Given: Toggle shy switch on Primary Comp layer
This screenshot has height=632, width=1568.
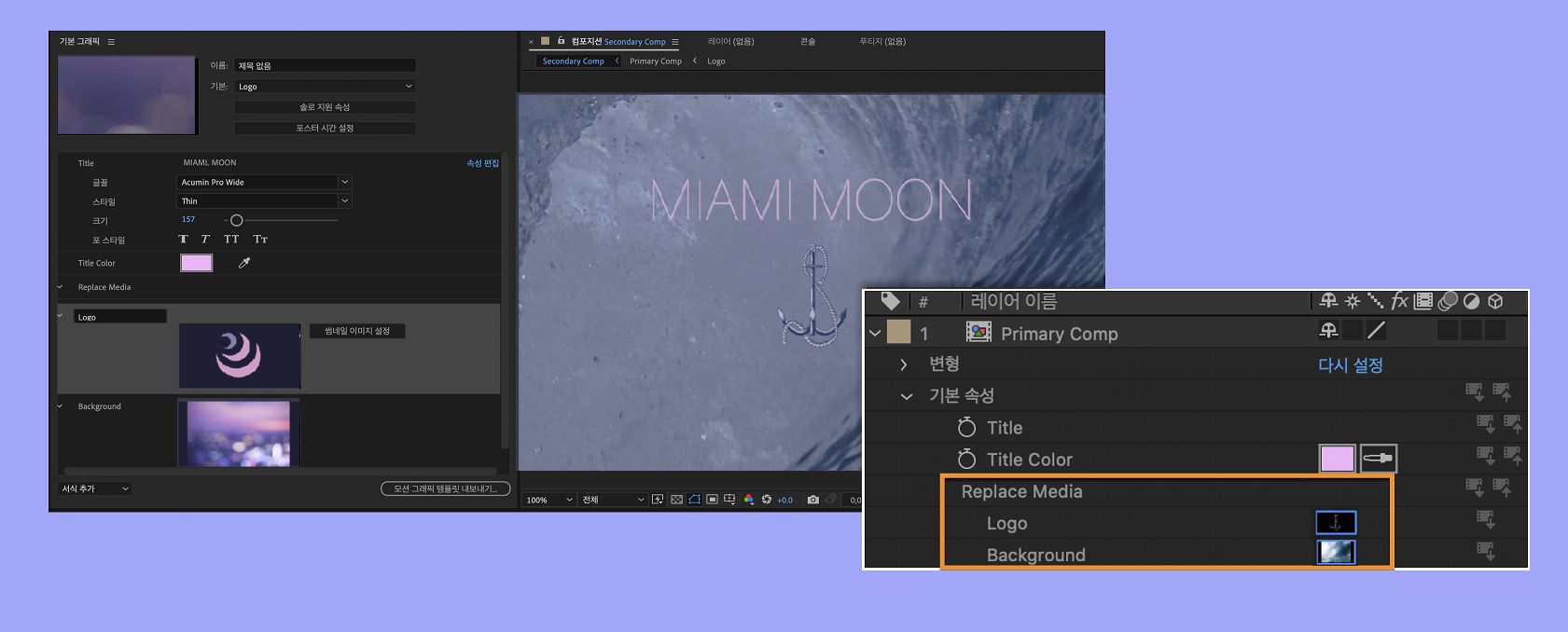Looking at the screenshot, I should [1328, 330].
